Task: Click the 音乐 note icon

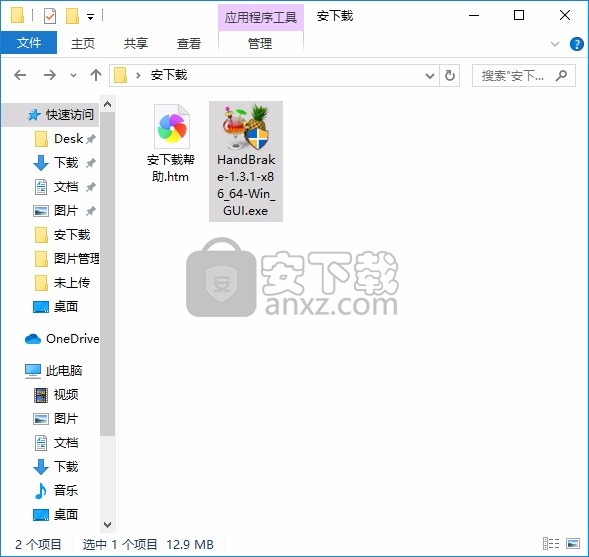Action: (x=40, y=491)
